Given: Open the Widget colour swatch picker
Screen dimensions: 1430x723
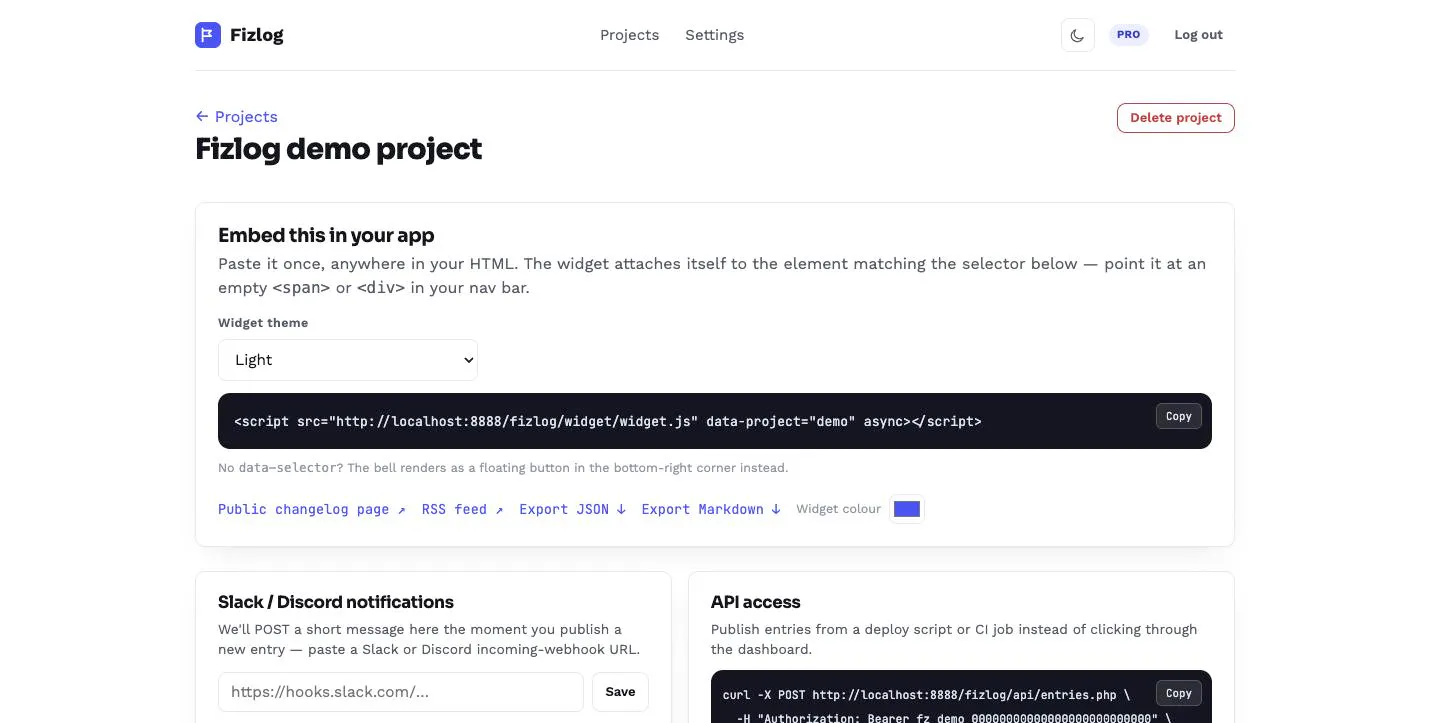Looking at the screenshot, I should pyautogui.click(x=907, y=509).
